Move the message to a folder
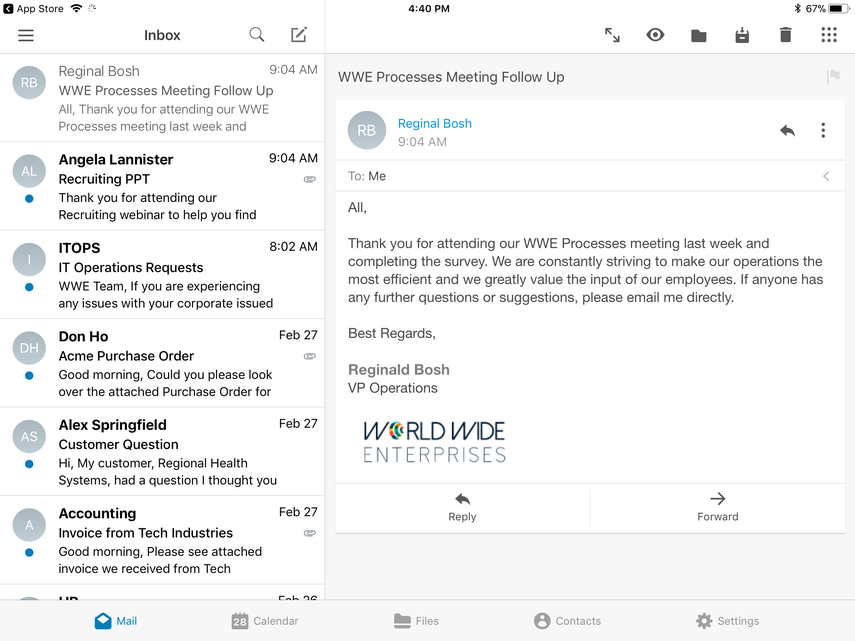This screenshot has height=641, width=855. coord(698,35)
